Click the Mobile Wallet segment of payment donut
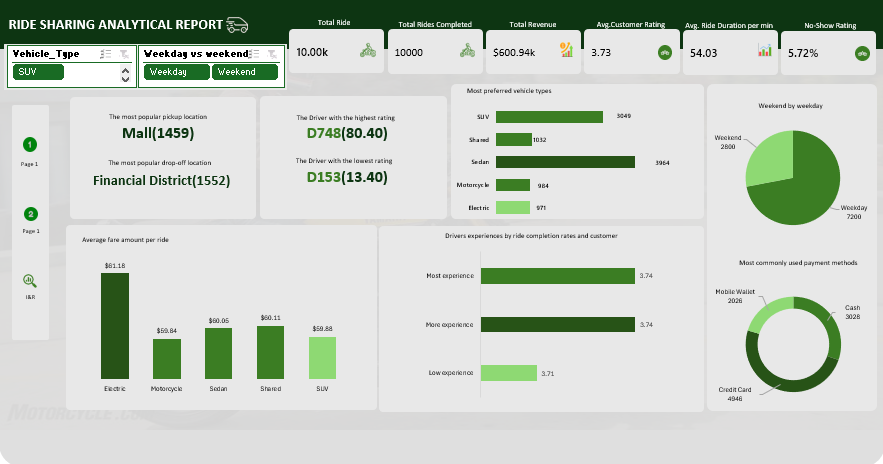 click(767, 313)
